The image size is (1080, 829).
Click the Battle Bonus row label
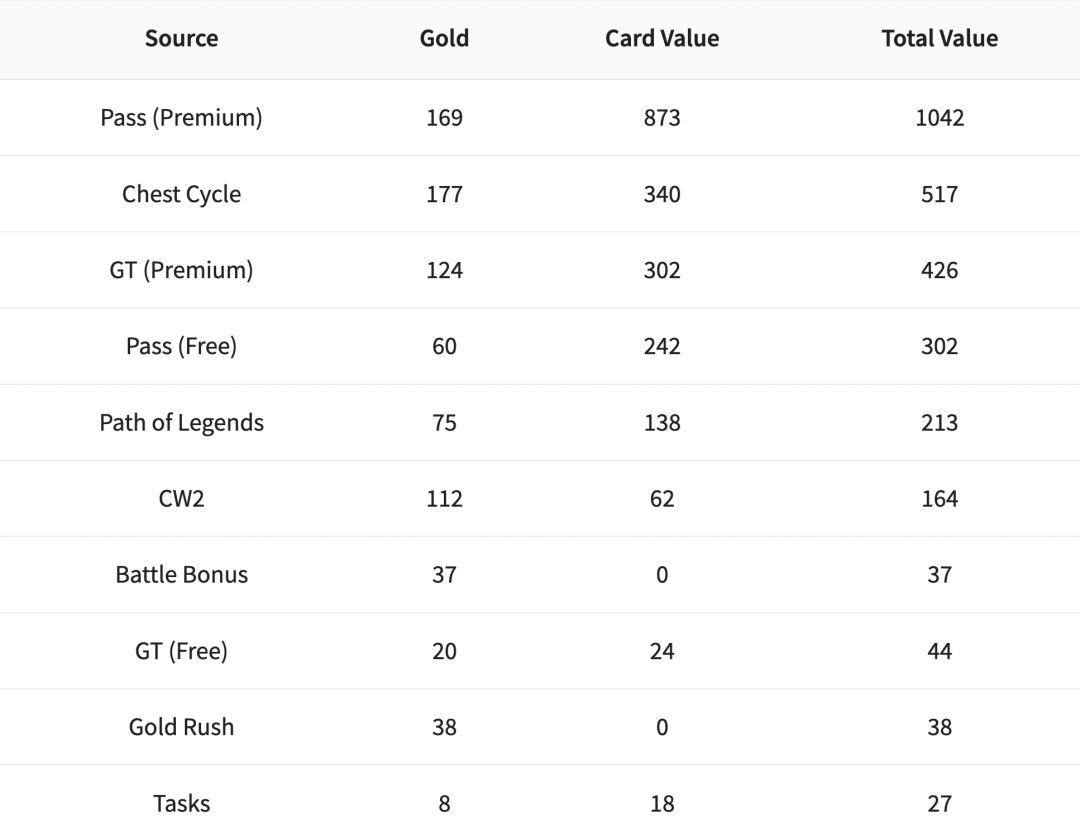(181, 575)
